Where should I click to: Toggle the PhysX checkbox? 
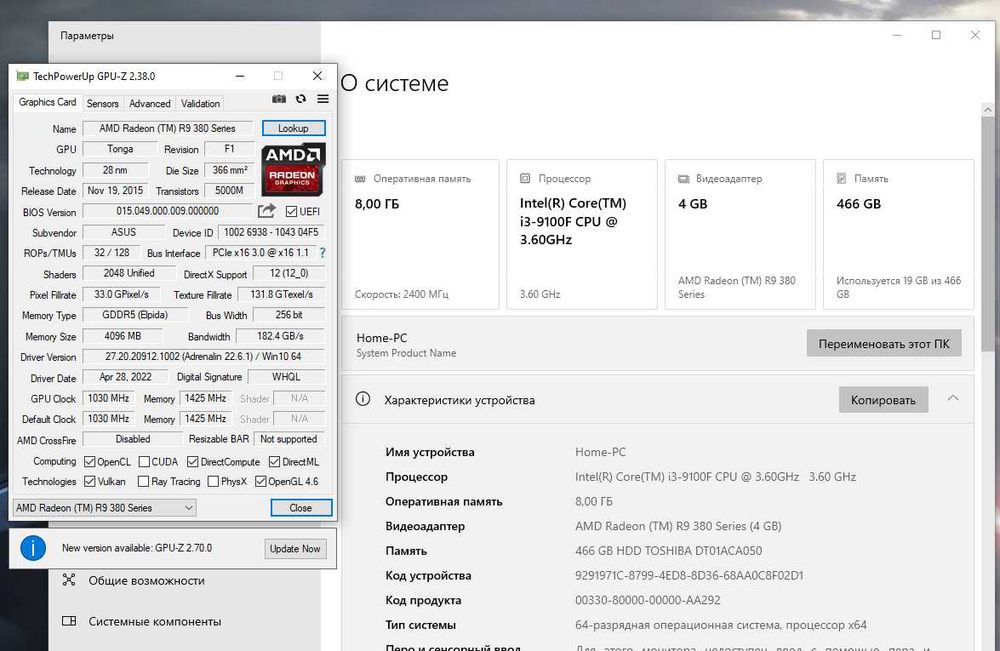point(213,481)
